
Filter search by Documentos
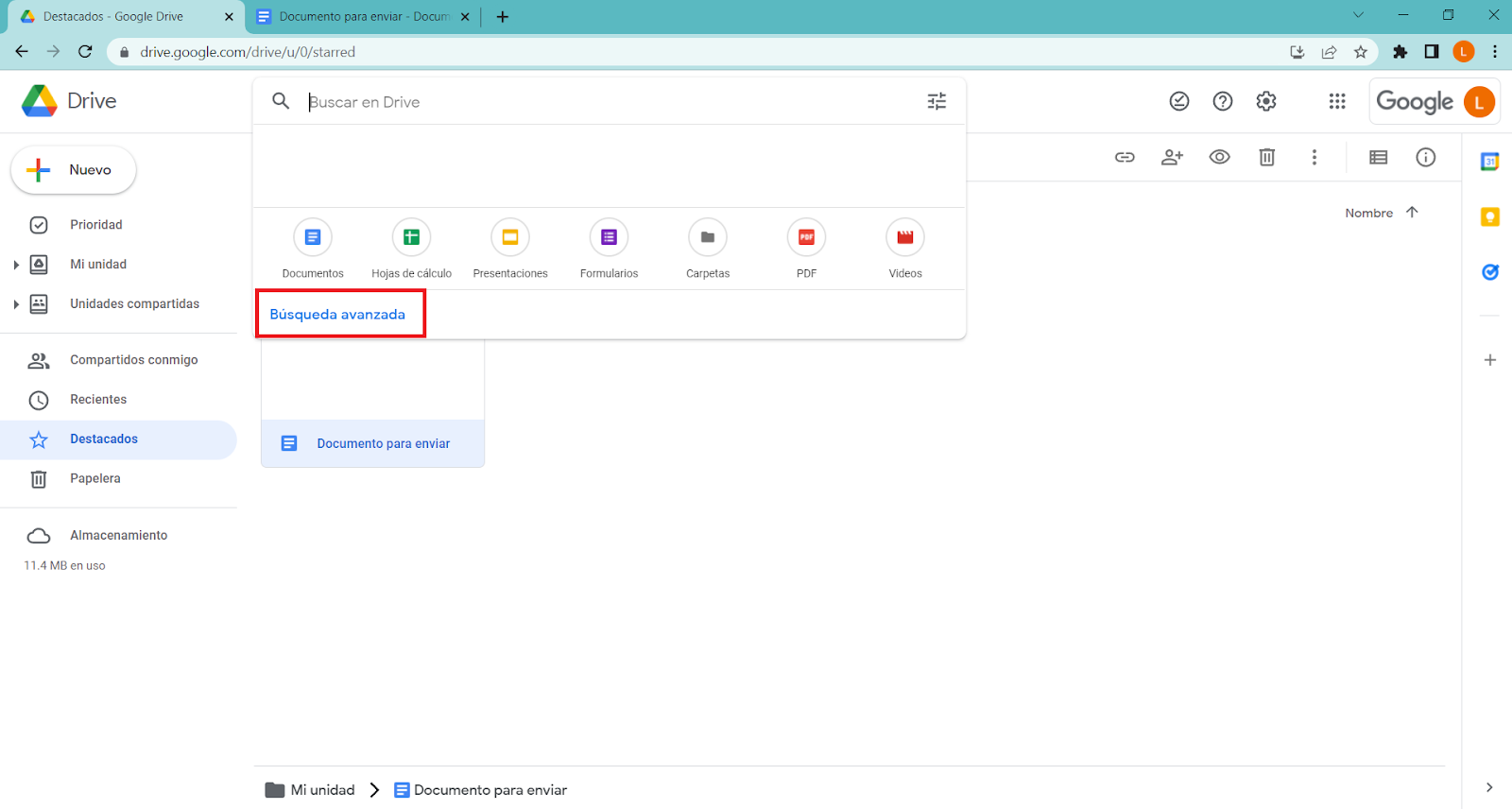pos(313,250)
